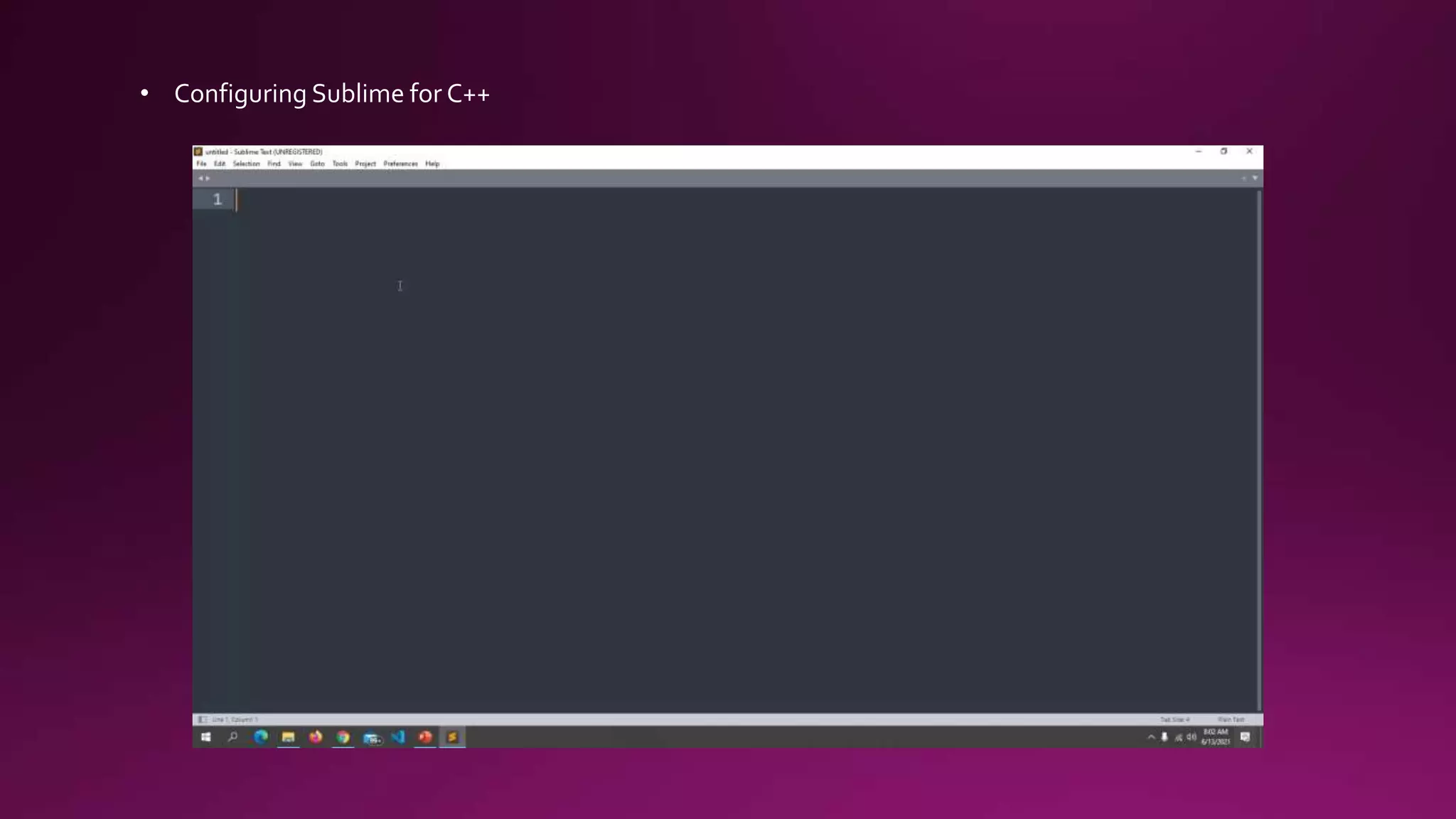Minimize the Sublime Text window
Viewport: 1456px width, 819px height.
click(1199, 151)
